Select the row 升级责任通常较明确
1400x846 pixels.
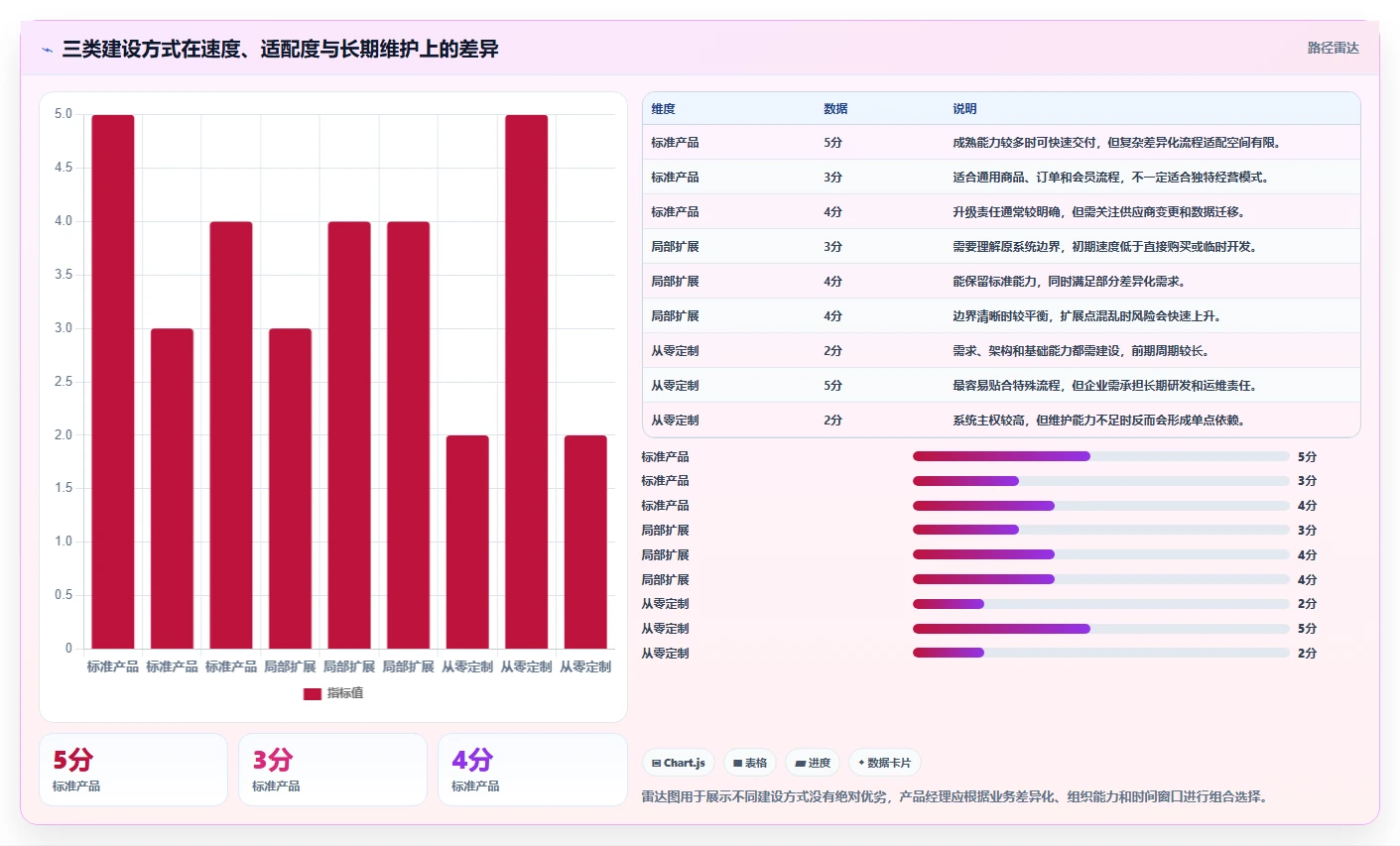click(1001, 211)
